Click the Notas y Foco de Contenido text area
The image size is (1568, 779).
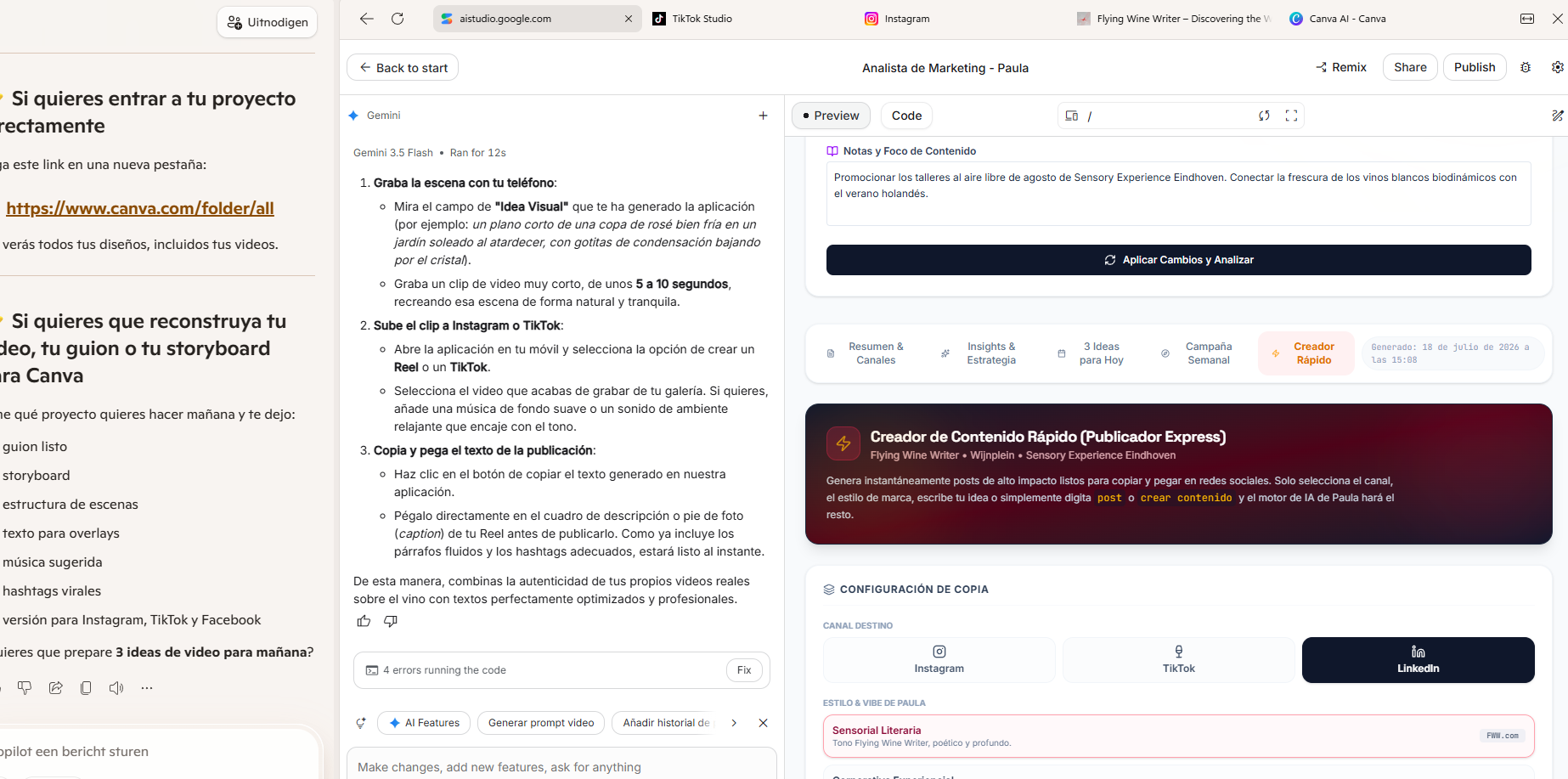point(1178,194)
